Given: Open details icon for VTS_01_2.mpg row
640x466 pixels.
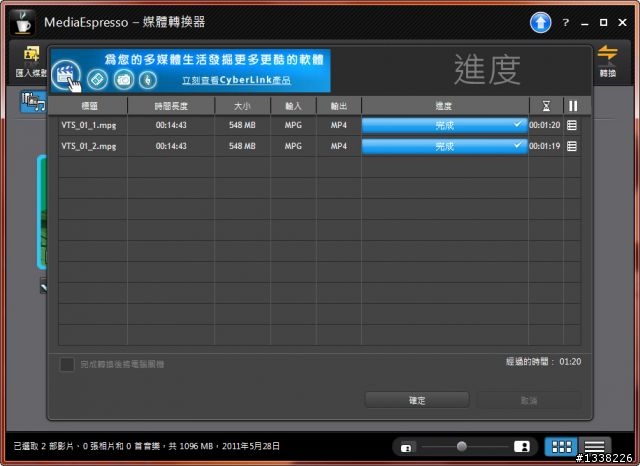Looking at the screenshot, I should (572, 146).
